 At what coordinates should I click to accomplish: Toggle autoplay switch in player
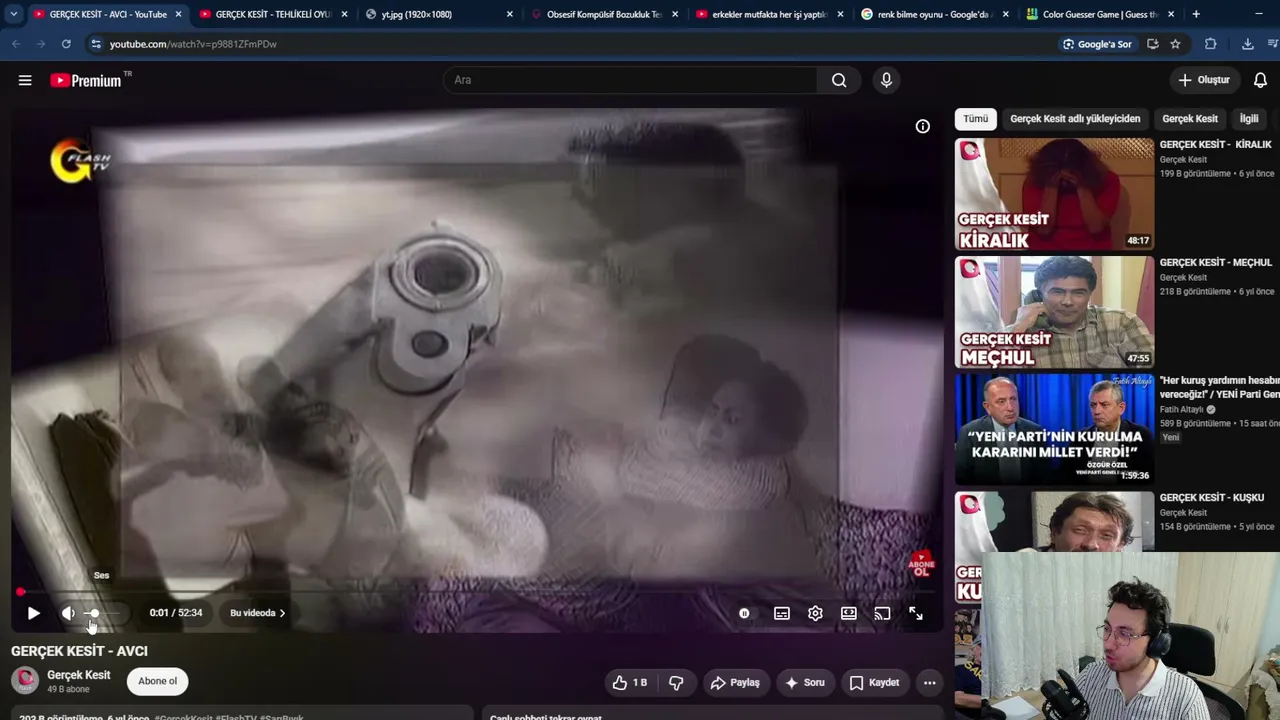[x=744, y=613]
